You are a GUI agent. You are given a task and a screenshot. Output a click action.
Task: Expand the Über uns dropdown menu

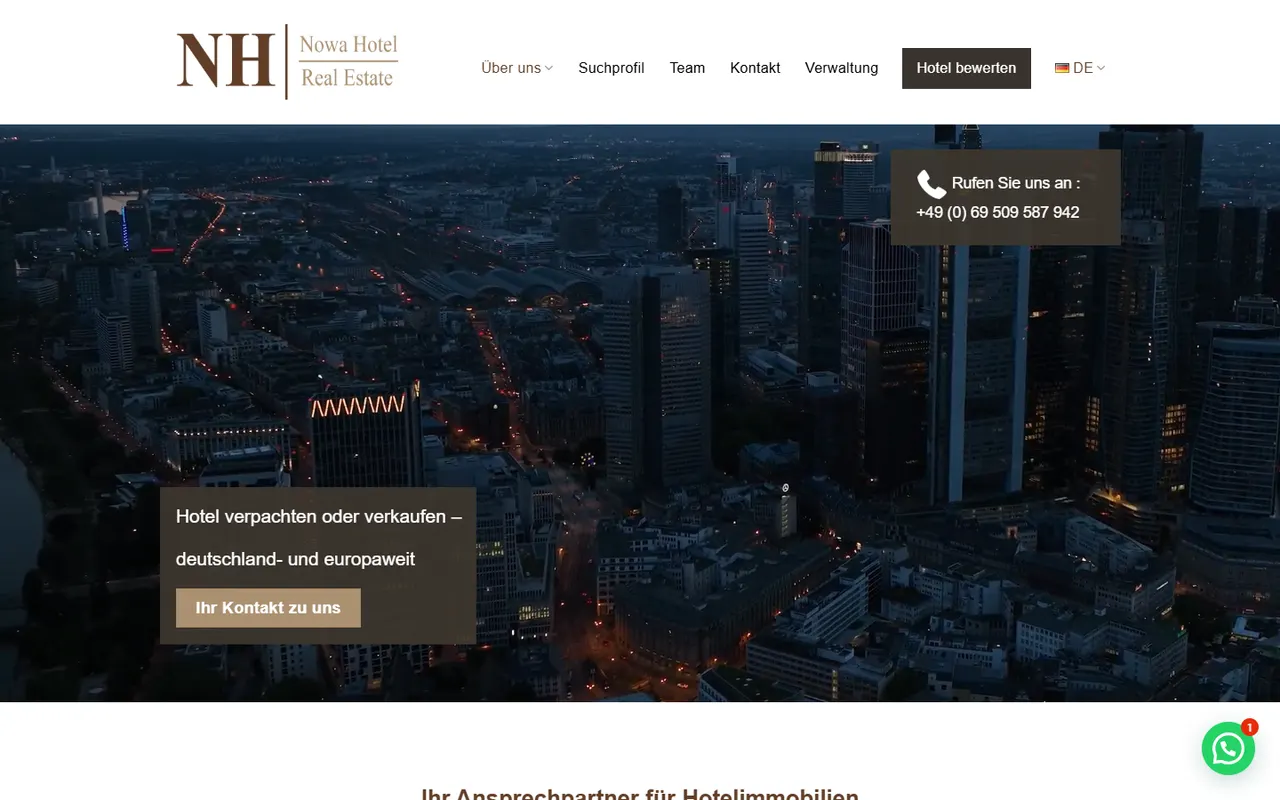pyautogui.click(x=517, y=68)
